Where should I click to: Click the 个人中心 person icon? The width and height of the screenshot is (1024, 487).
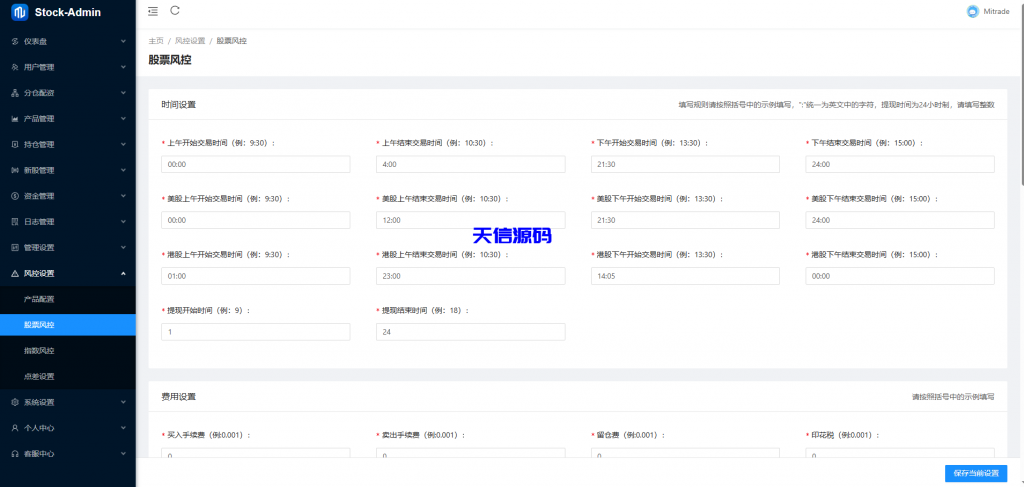[15, 428]
